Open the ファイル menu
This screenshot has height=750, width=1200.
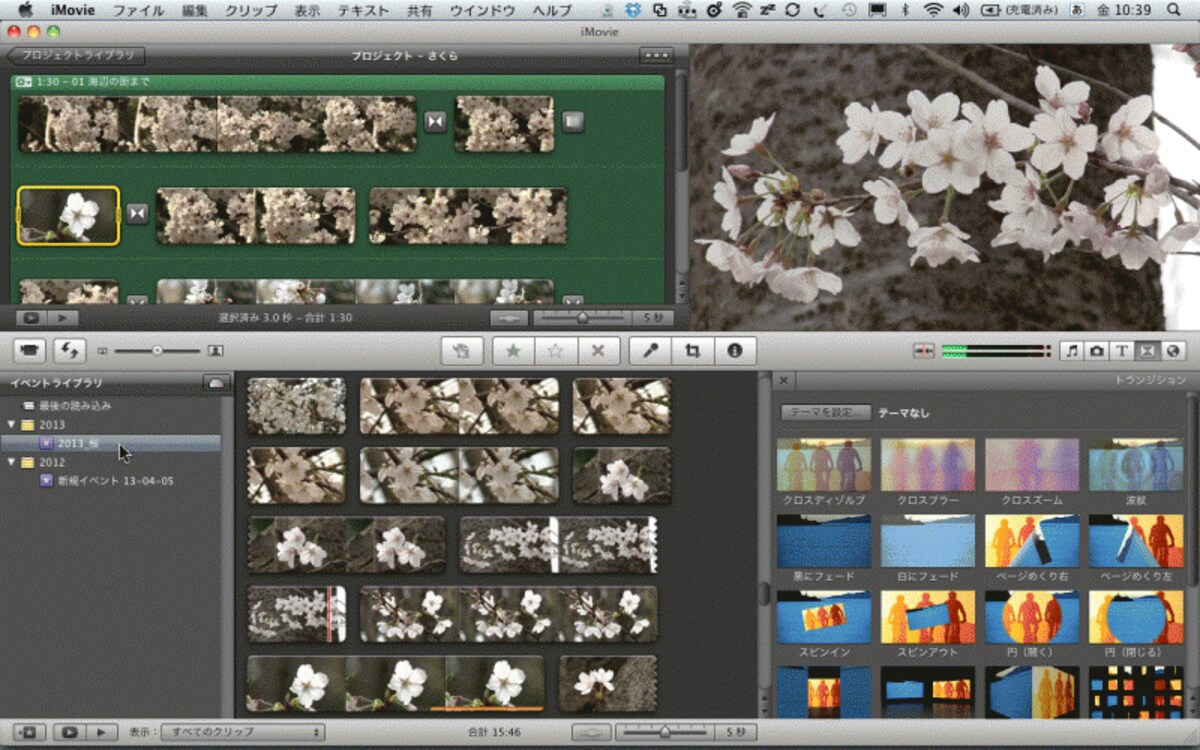(x=138, y=11)
